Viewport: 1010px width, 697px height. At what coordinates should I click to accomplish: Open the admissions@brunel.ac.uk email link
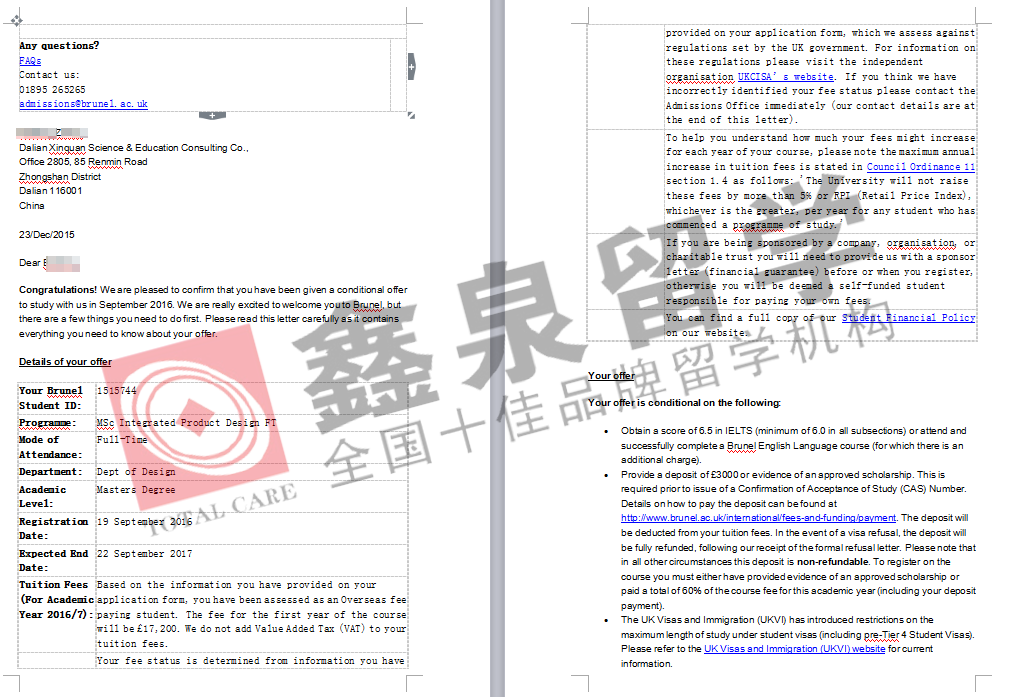pos(83,104)
